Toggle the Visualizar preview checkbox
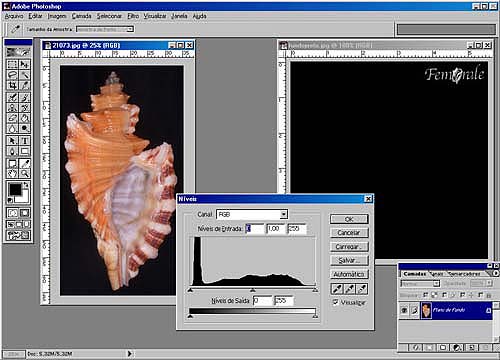Image resolution: width=500 pixels, height=360 pixels. tap(335, 302)
